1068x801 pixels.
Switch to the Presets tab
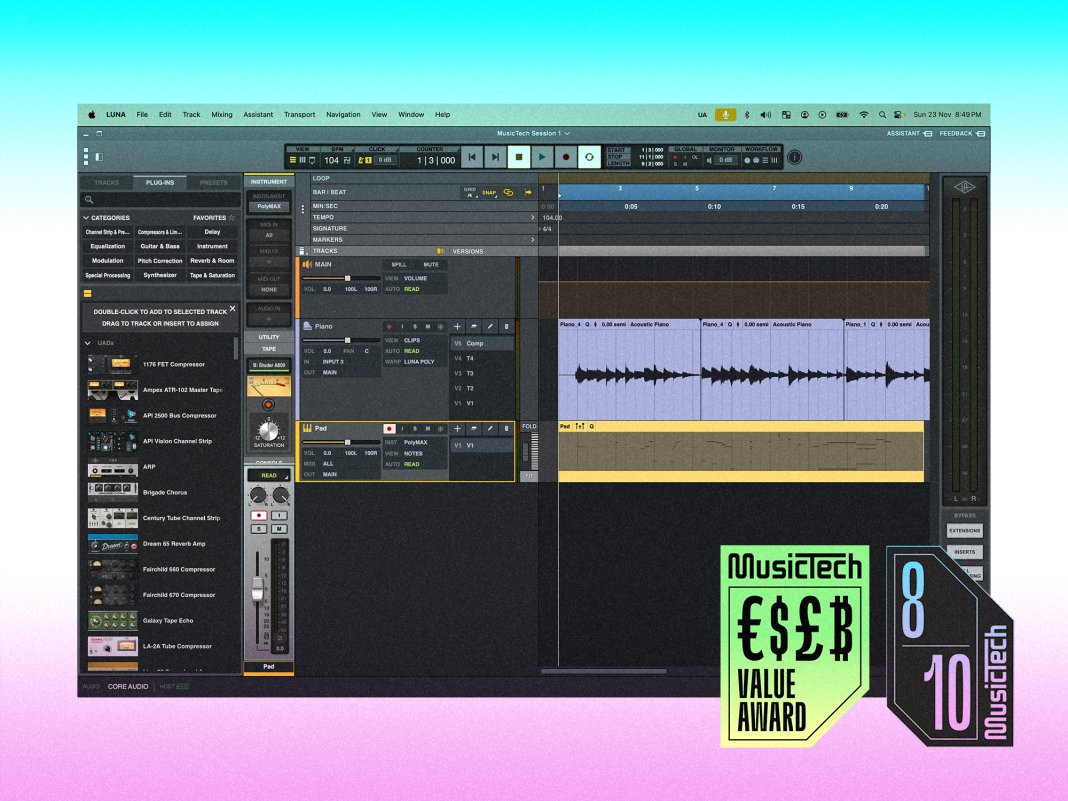click(213, 183)
